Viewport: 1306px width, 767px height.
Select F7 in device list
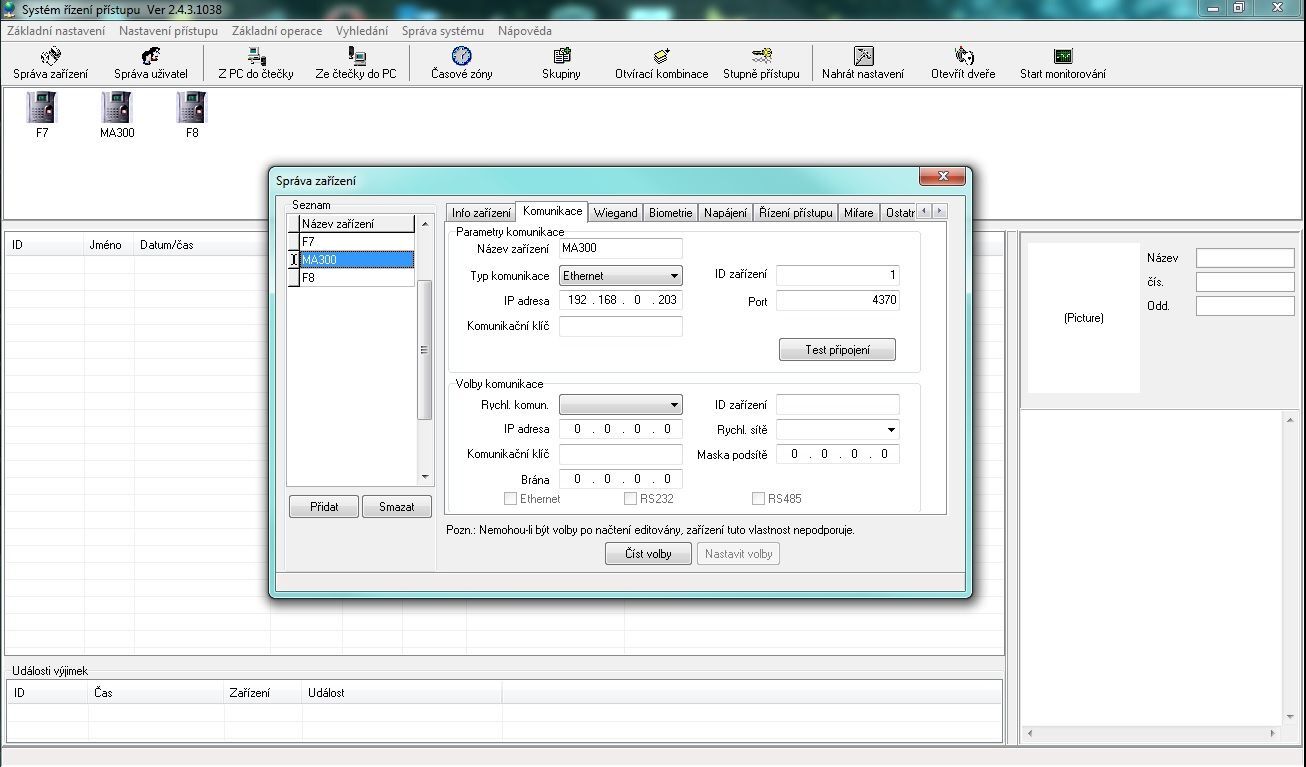coord(357,242)
